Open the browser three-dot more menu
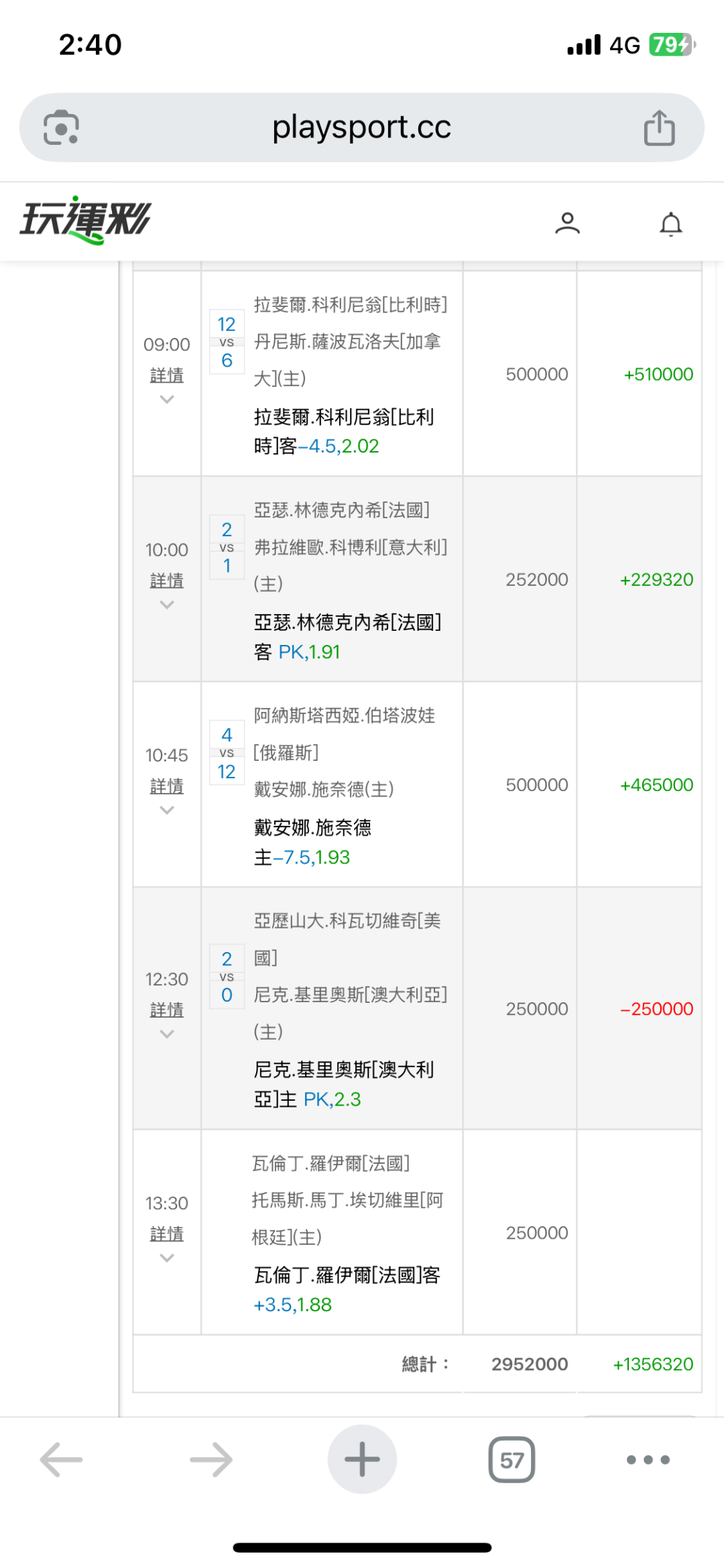The image size is (724, 1568). click(648, 1459)
